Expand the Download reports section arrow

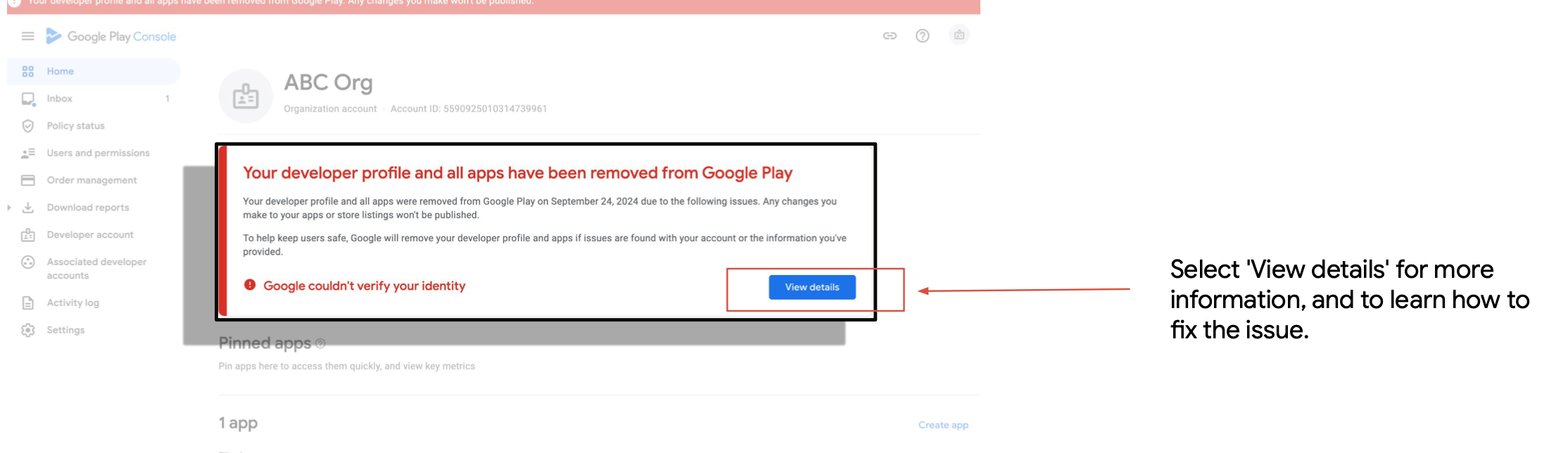[x=8, y=208]
